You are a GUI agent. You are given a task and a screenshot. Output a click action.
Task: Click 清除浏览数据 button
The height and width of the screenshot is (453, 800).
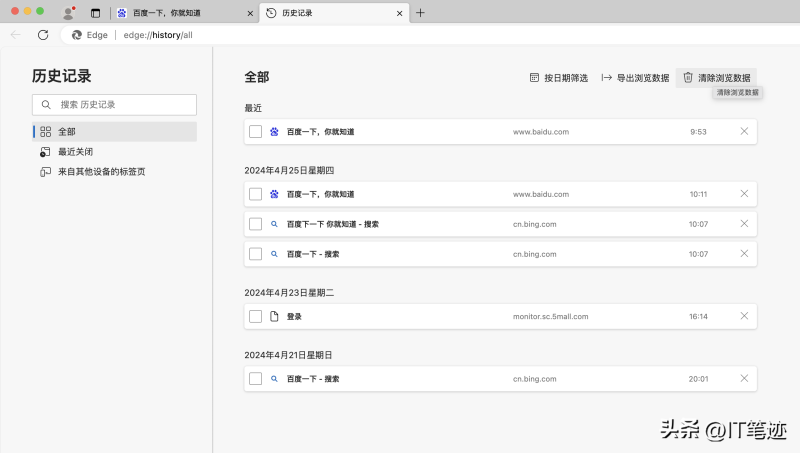(716, 78)
